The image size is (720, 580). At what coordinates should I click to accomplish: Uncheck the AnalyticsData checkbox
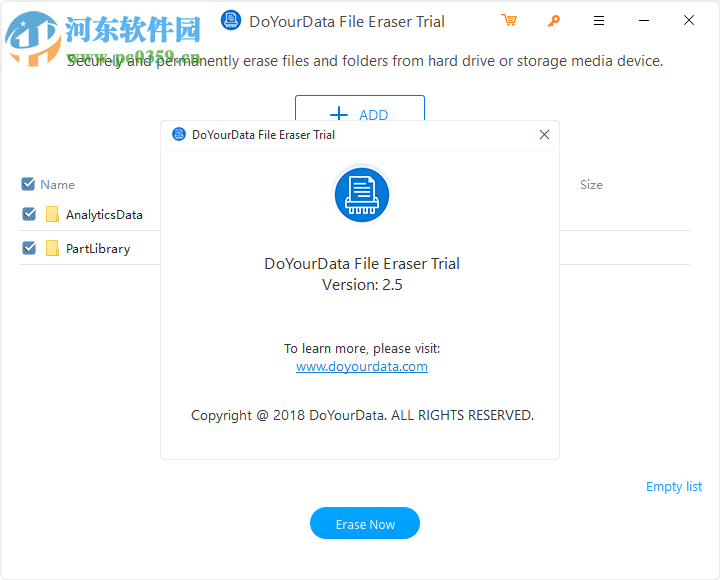[29, 214]
